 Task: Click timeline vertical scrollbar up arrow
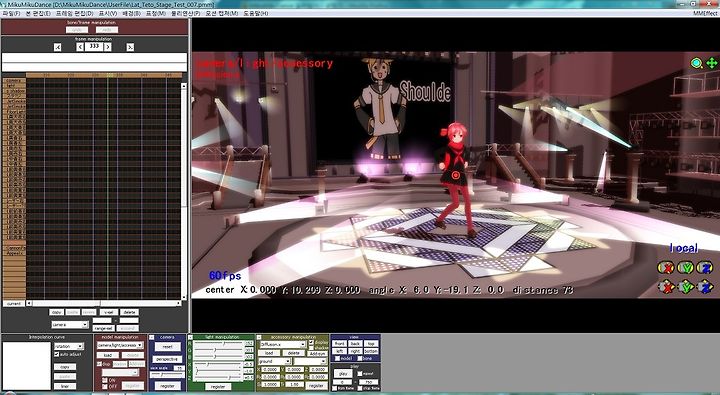click(184, 86)
